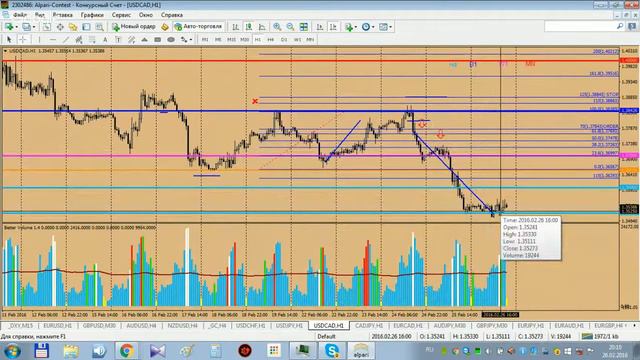The width and height of the screenshot is (640, 360).
Task: Open new chart toolbar icon
Action: pos(8,27)
